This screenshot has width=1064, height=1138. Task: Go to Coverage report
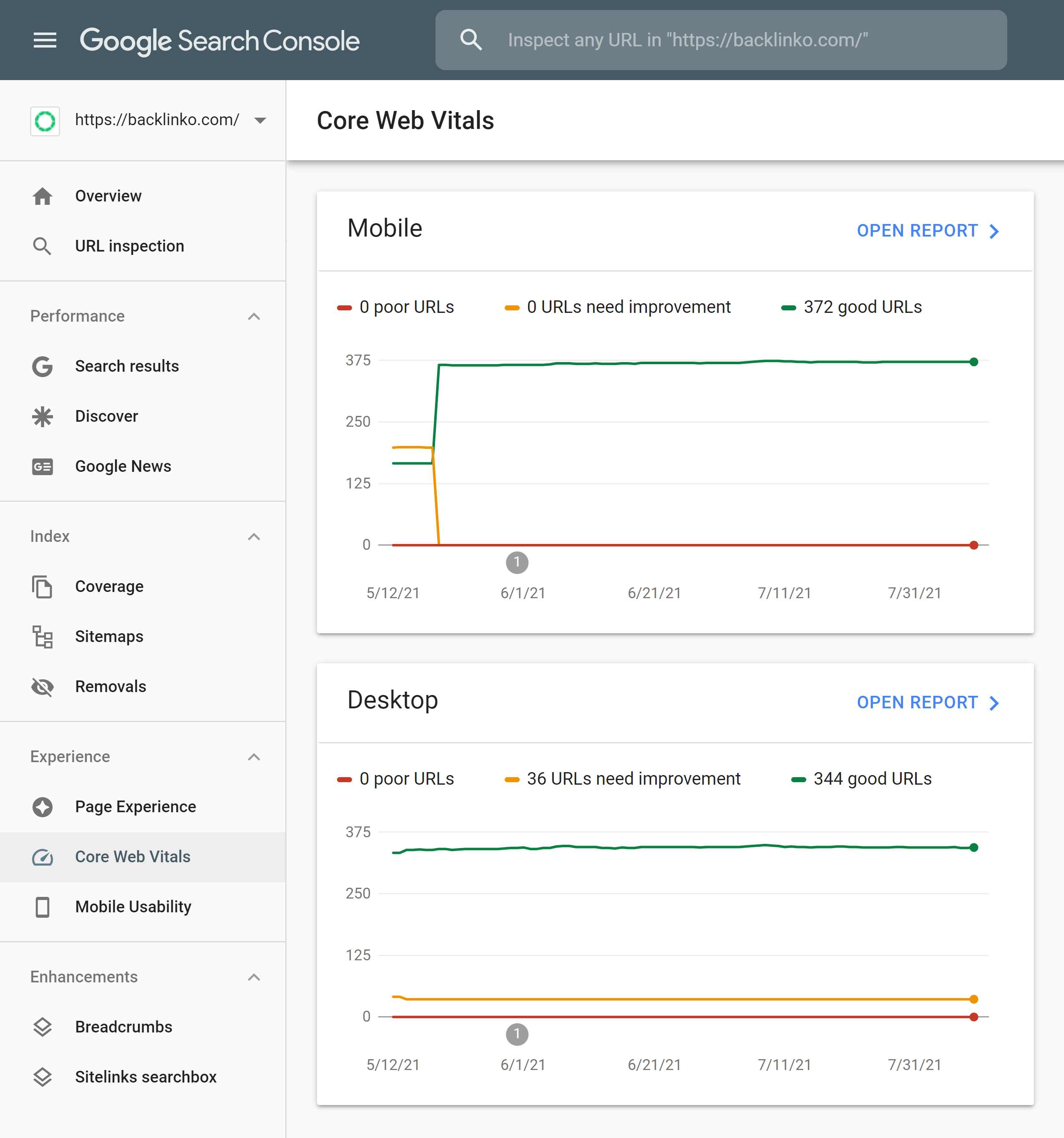[x=109, y=587]
